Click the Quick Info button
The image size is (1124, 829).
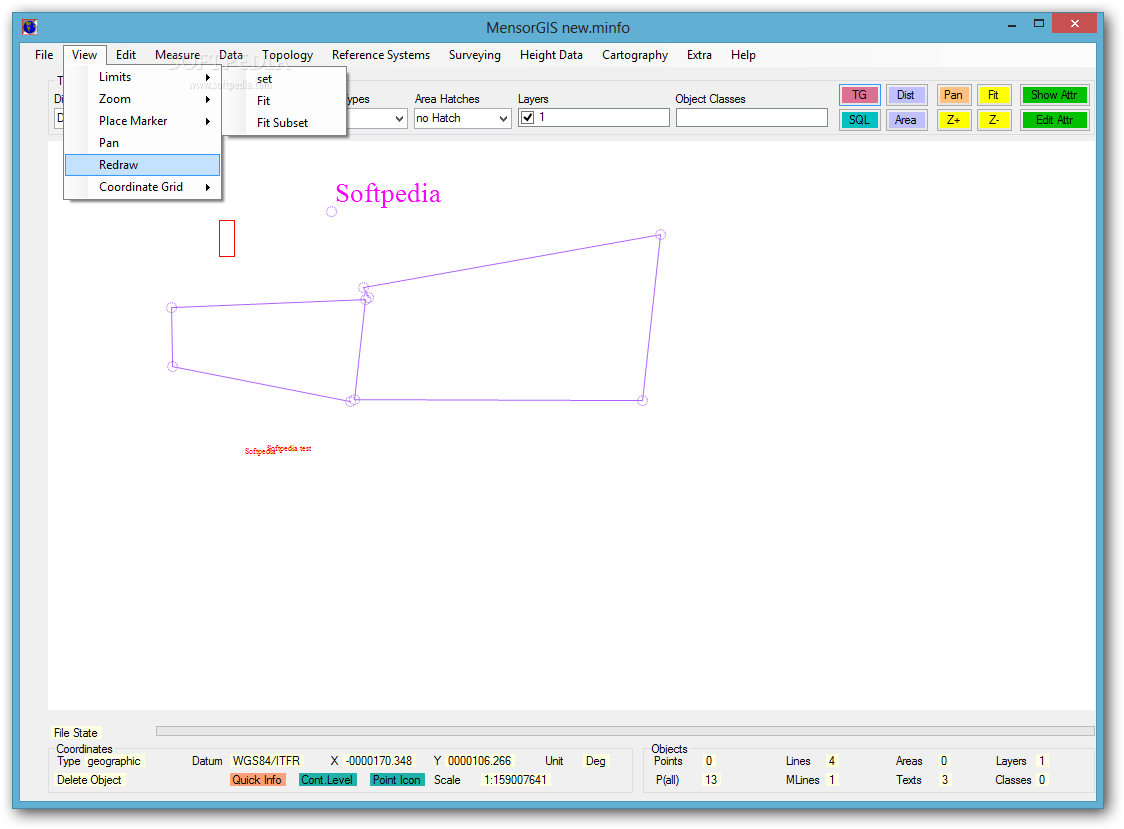[x=257, y=780]
